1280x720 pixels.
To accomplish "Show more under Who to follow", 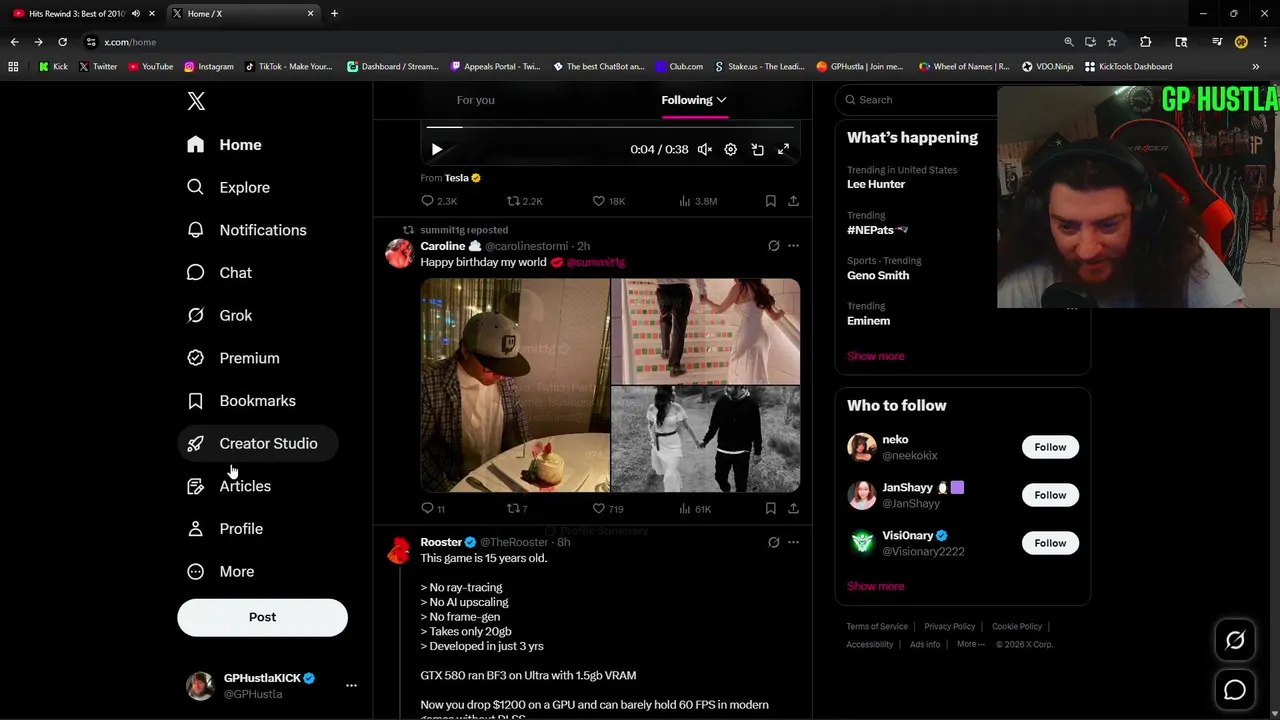I will [x=875, y=586].
